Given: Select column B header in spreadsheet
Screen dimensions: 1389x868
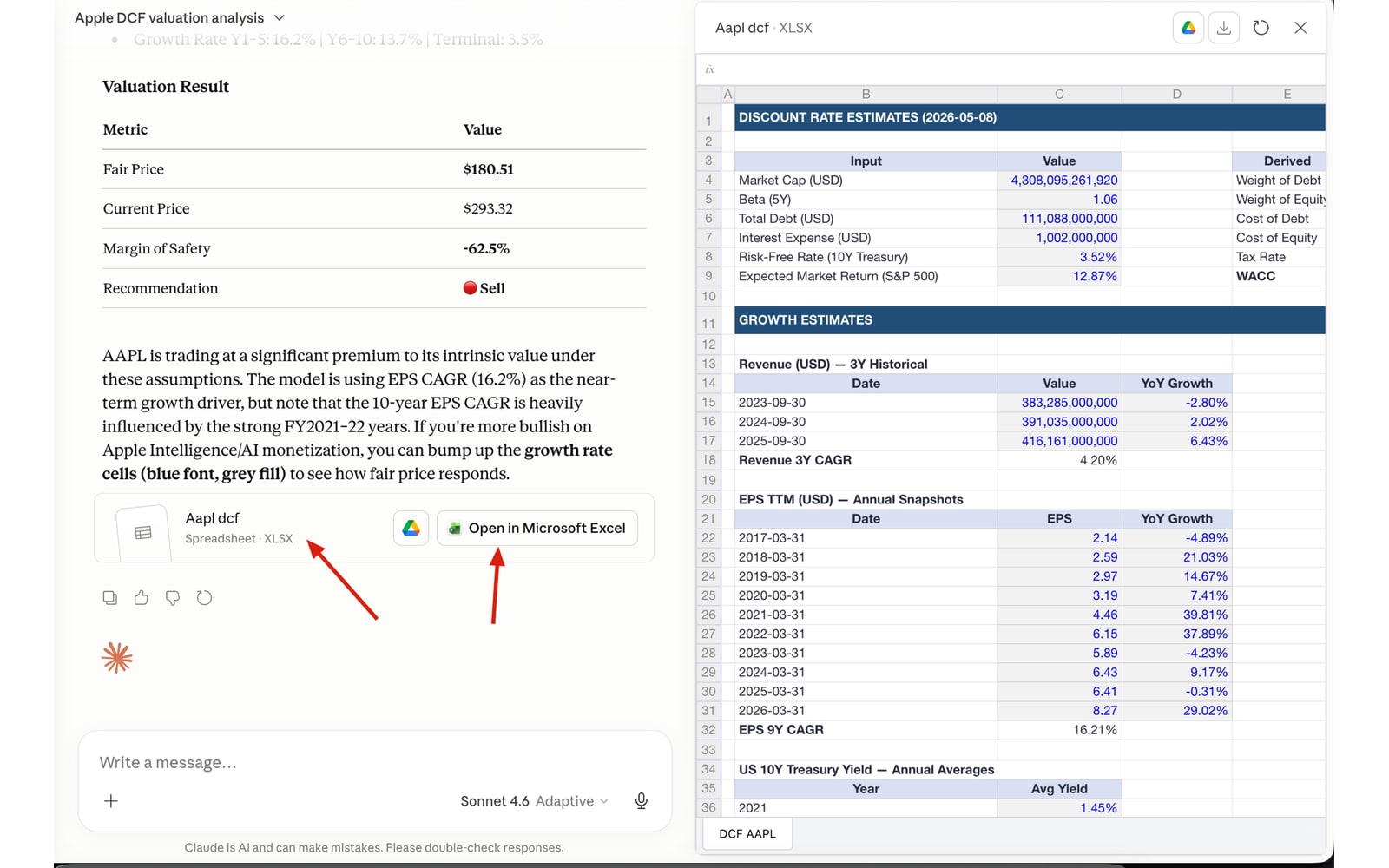Looking at the screenshot, I should point(866,94).
